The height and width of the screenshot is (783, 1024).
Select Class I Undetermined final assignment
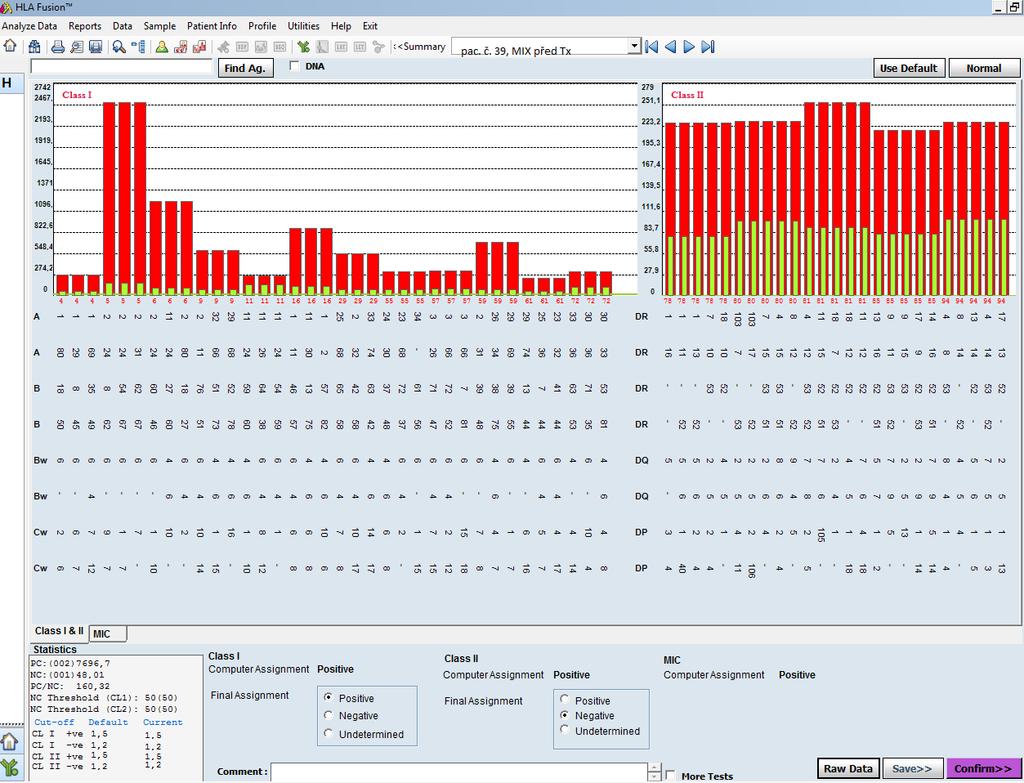328,733
